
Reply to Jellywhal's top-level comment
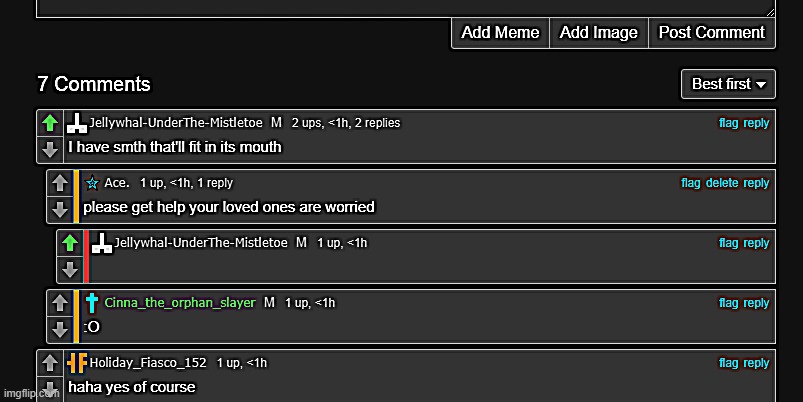click(x=757, y=123)
